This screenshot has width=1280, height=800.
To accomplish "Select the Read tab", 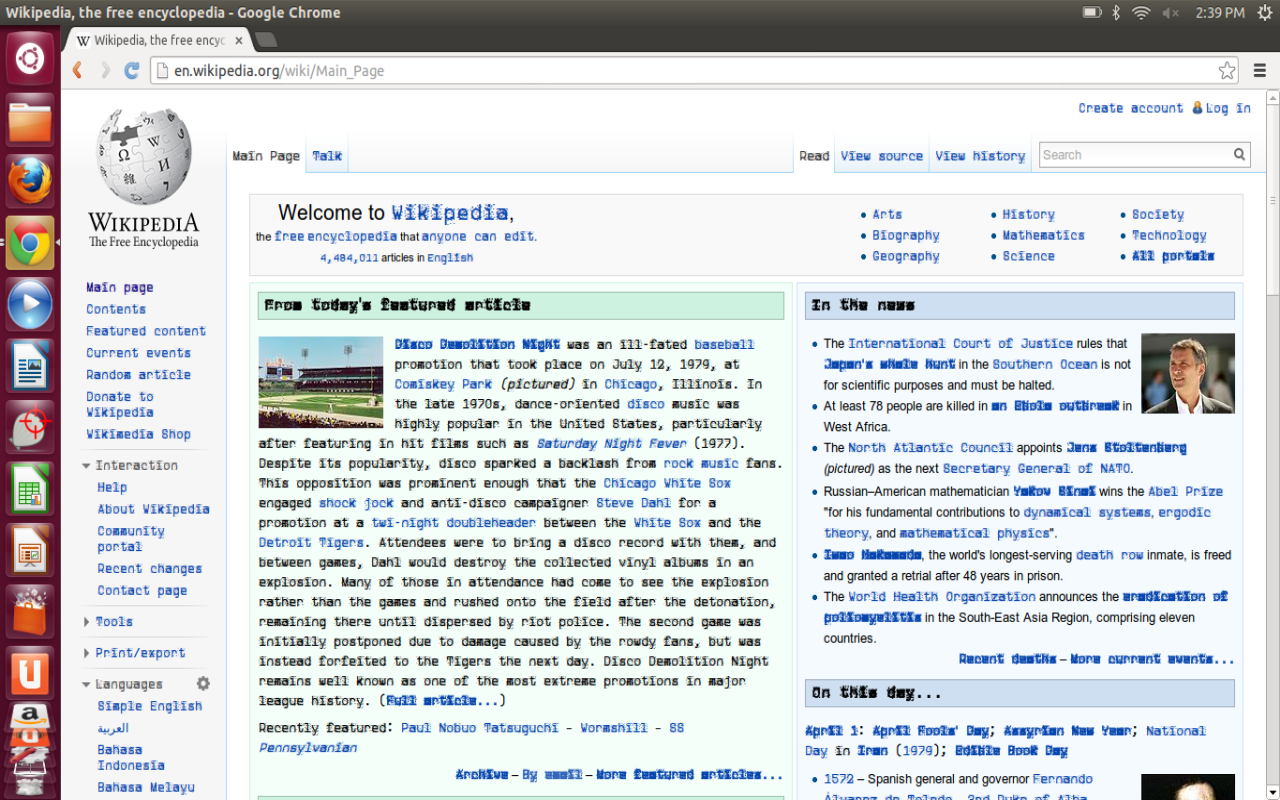I will (814, 156).
